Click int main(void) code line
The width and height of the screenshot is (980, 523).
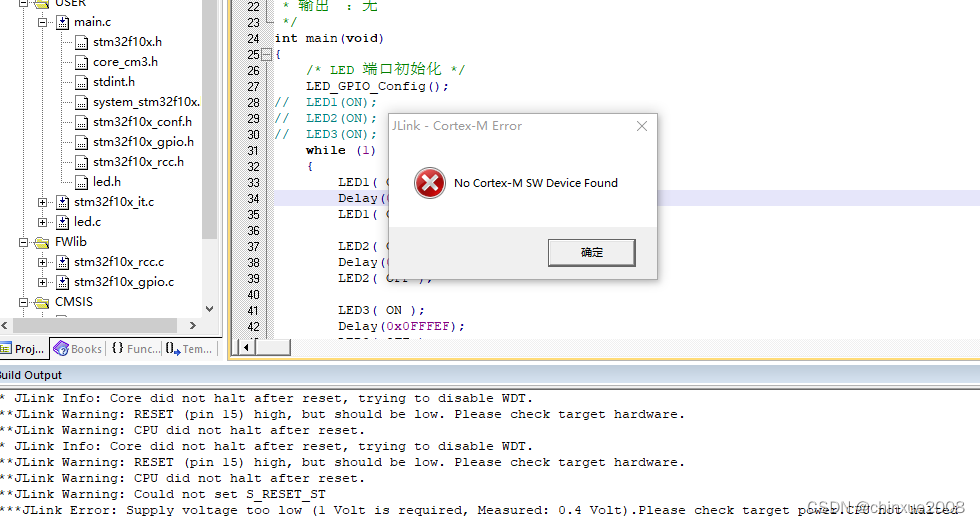(x=329, y=39)
